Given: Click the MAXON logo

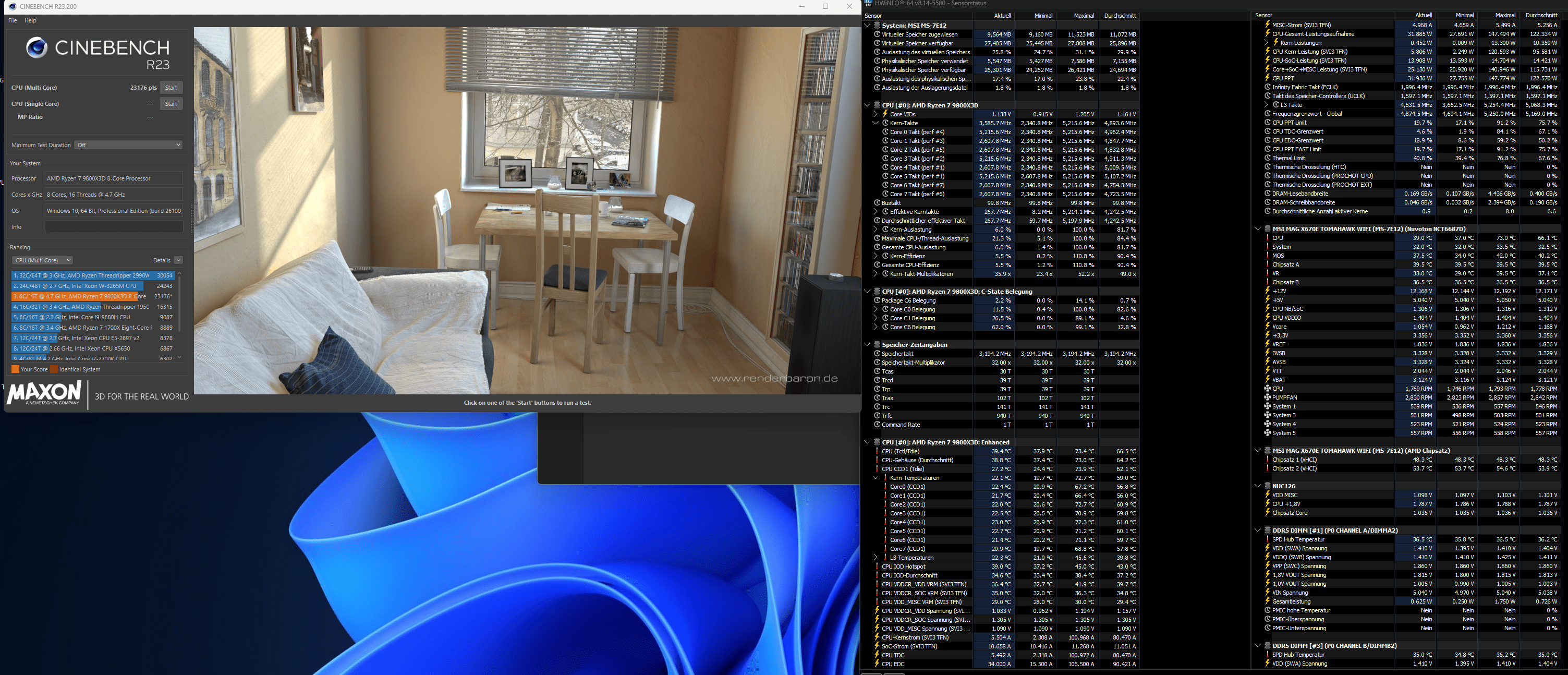Looking at the screenshot, I should [44, 393].
